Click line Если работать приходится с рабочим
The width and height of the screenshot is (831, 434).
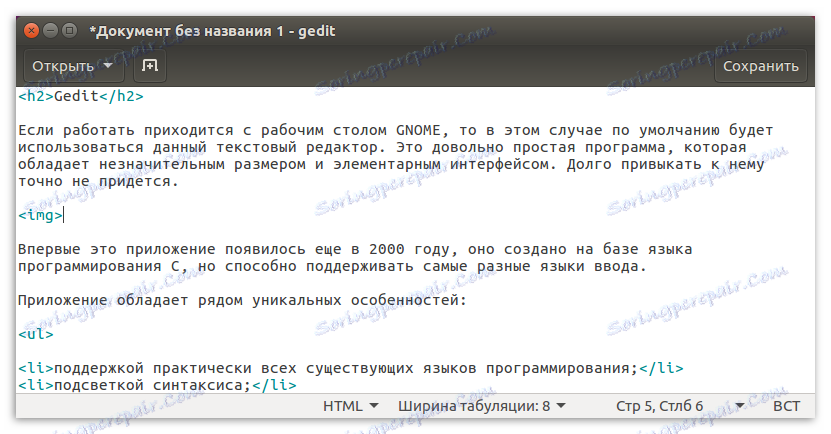pyautogui.click(x=395, y=130)
